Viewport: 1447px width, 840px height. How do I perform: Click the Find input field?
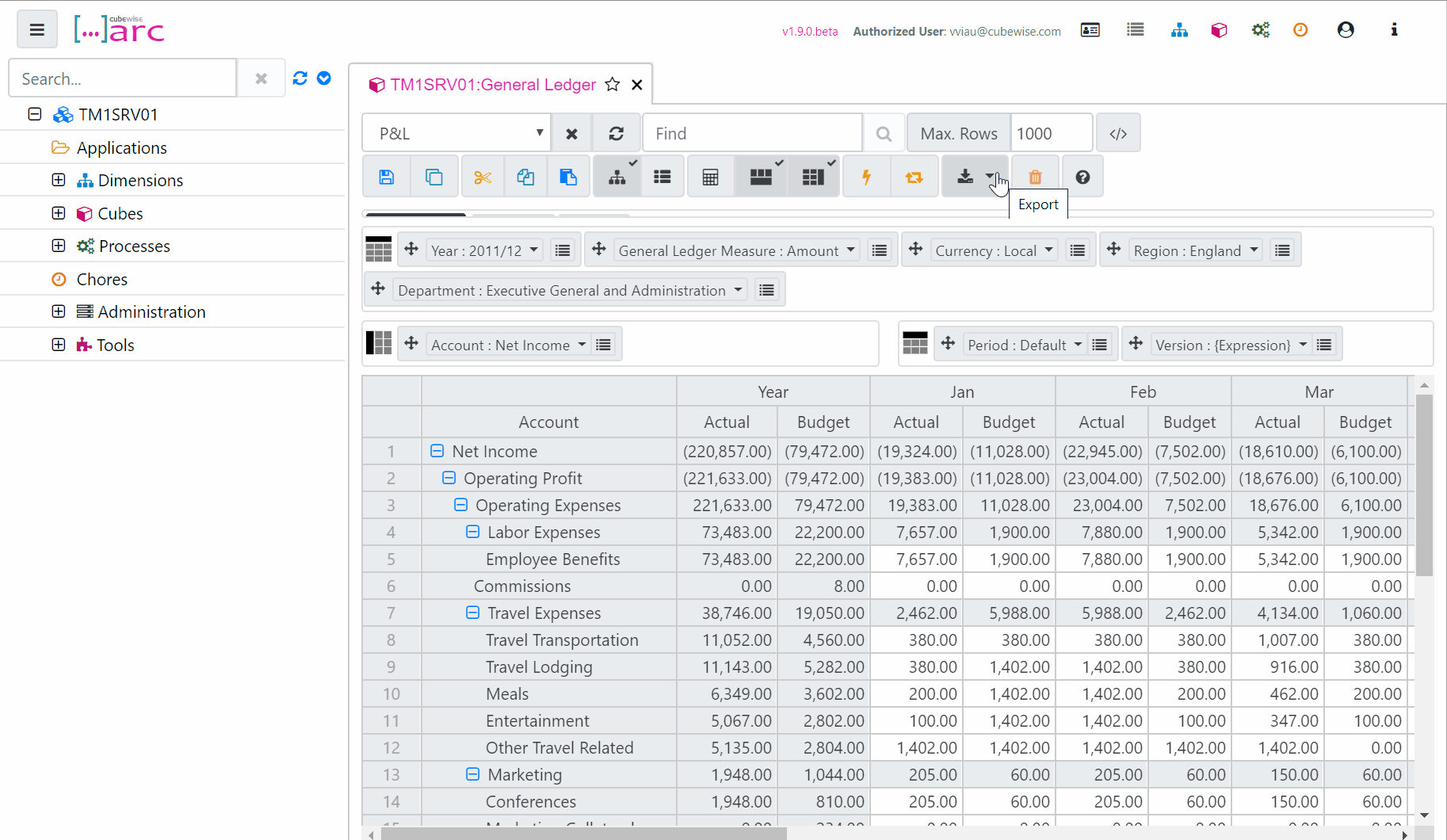(x=751, y=133)
